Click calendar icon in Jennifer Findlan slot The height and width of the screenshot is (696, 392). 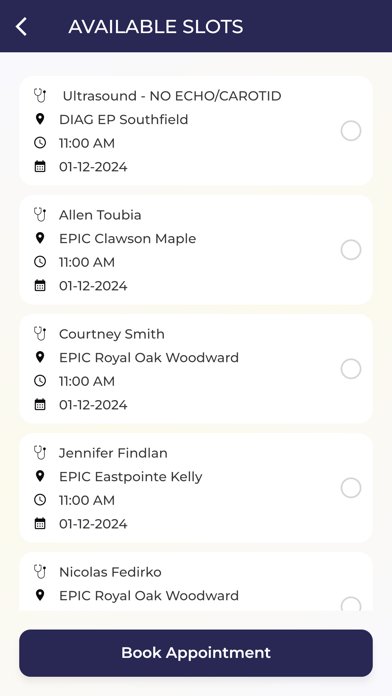coord(40,523)
